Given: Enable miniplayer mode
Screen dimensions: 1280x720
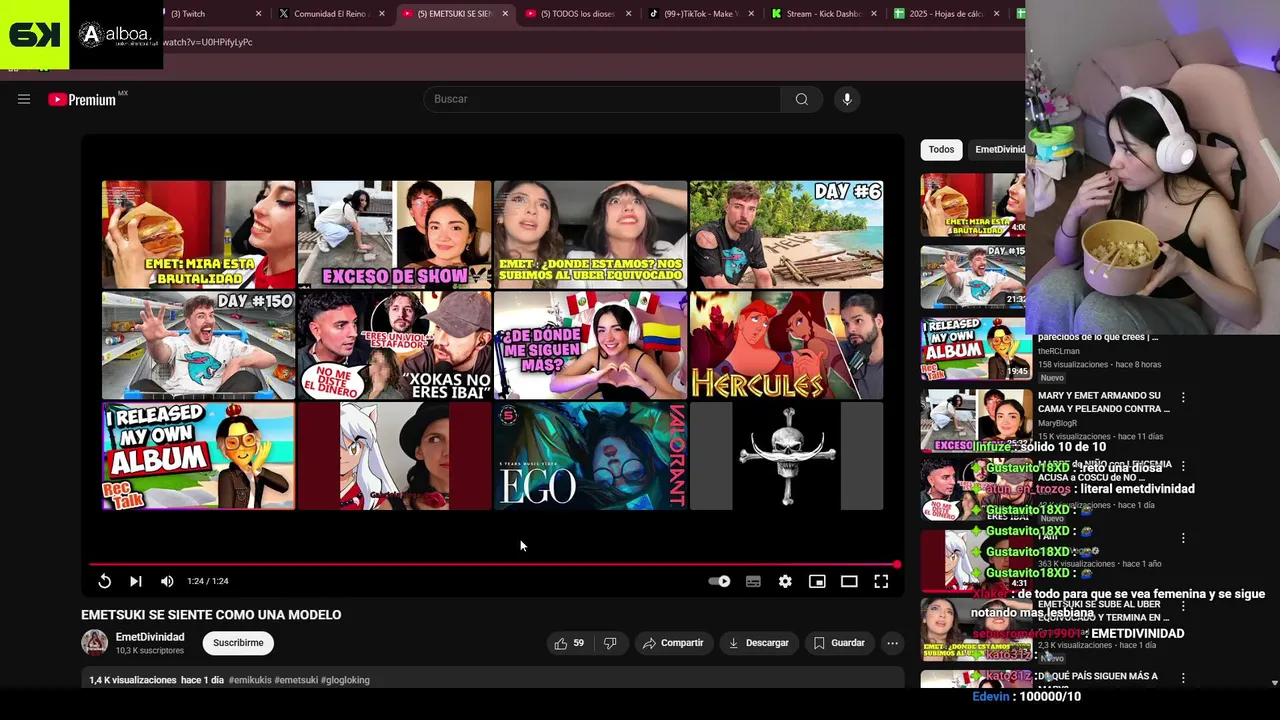Looking at the screenshot, I should [x=817, y=581].
